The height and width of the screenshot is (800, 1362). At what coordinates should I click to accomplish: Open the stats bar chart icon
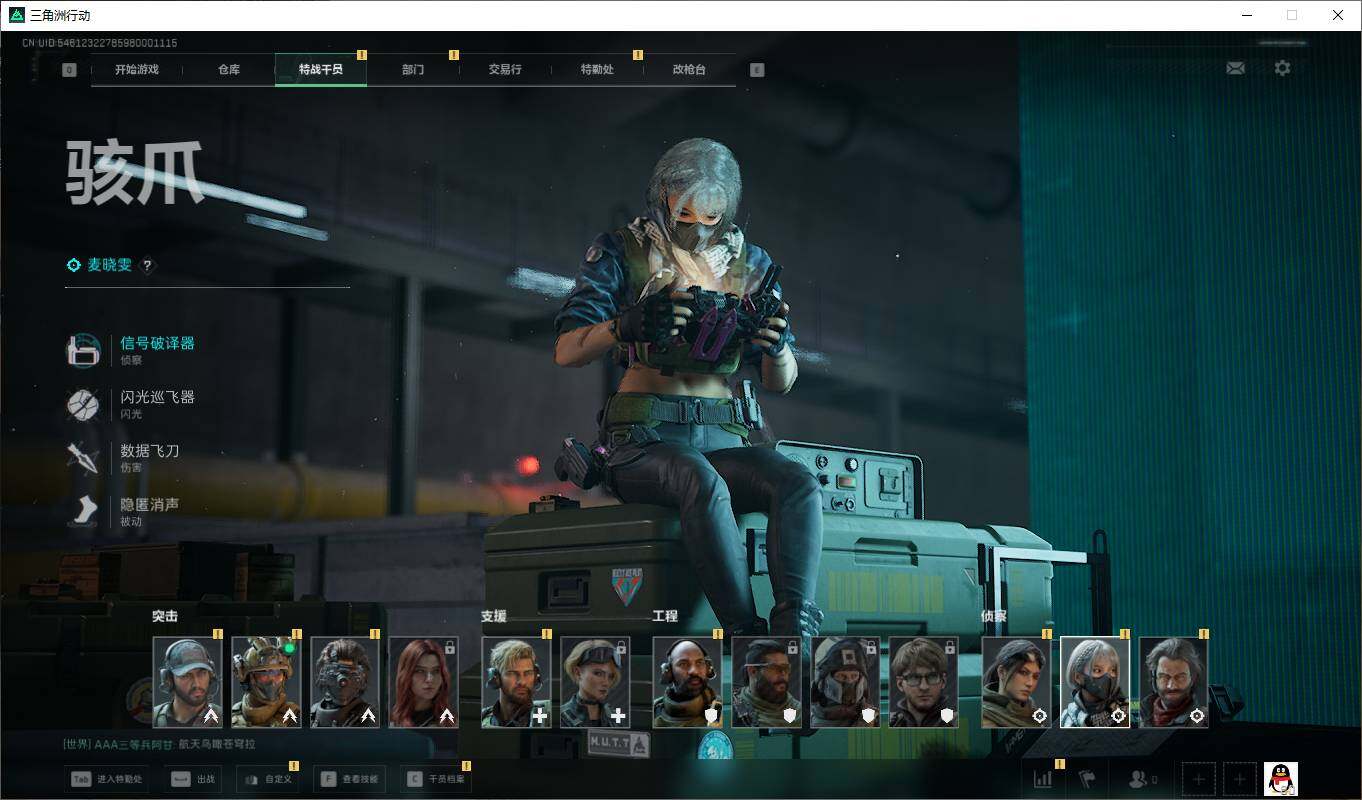click(1043, 779)
